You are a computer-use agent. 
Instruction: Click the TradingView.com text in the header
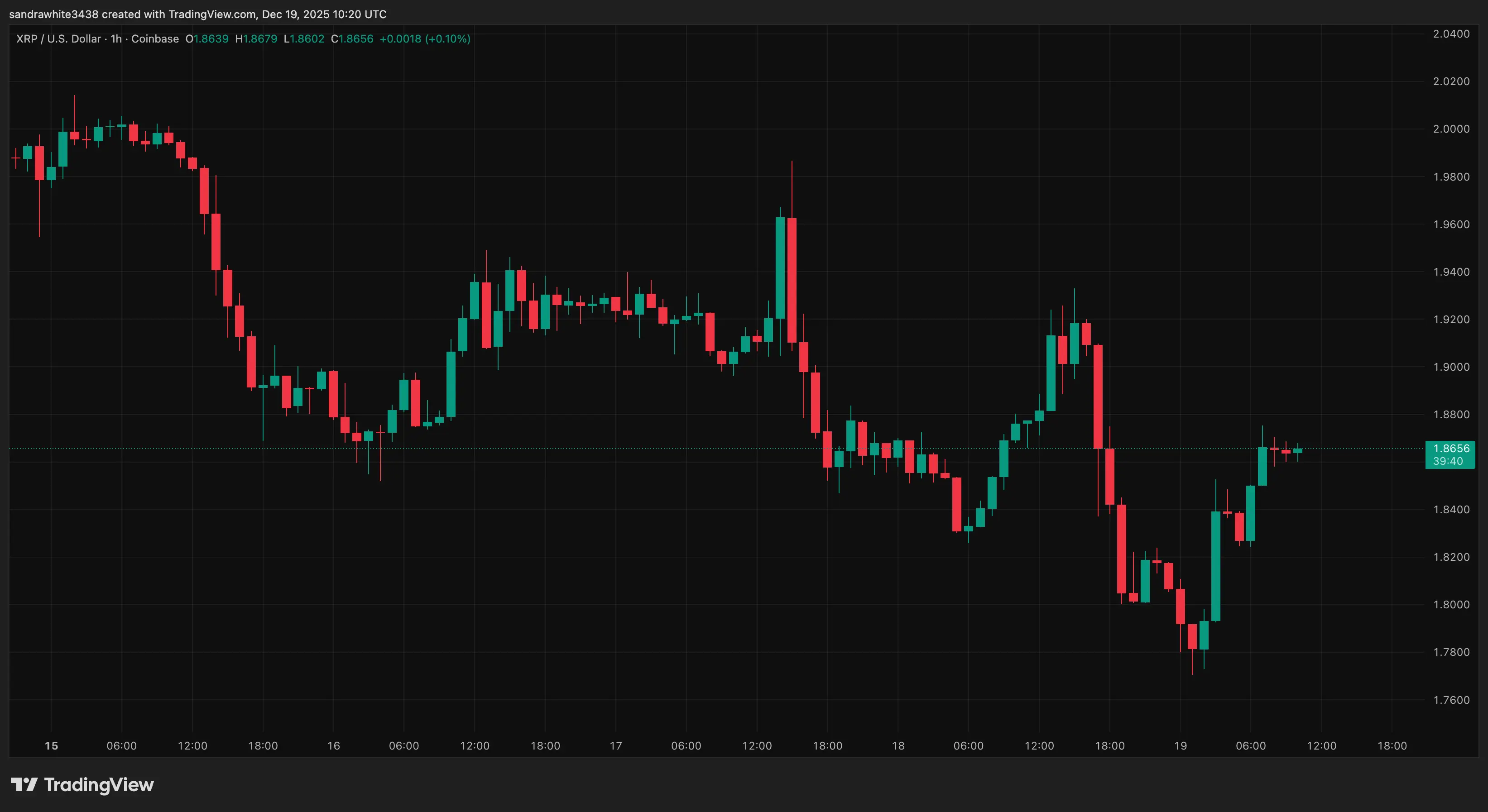[x=211, y=14]
